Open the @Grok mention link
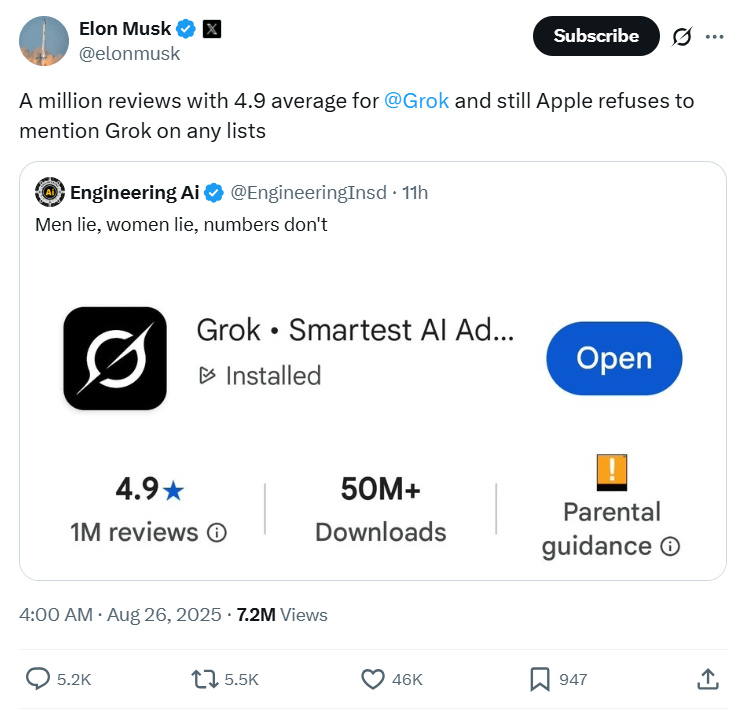The image size is (746, 711). (416, 102)
